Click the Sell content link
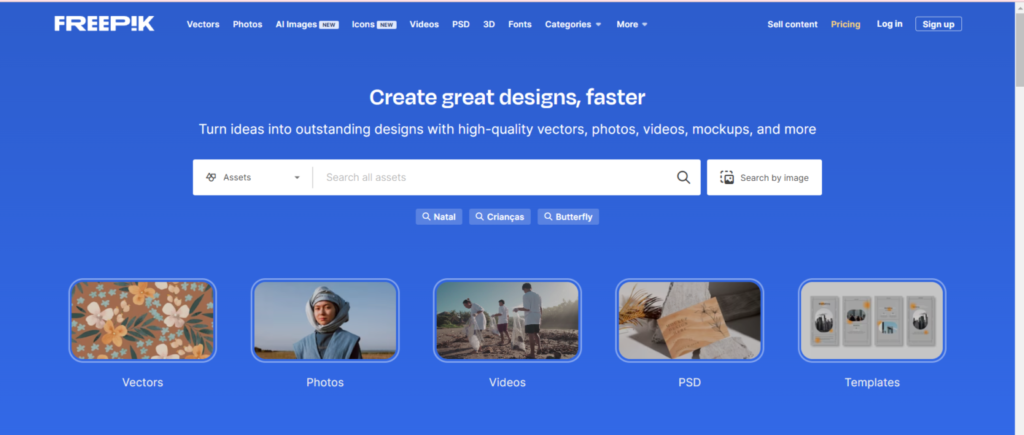Image resolution: width=1024 pixels, height=435 pixels. click(792, 24)
